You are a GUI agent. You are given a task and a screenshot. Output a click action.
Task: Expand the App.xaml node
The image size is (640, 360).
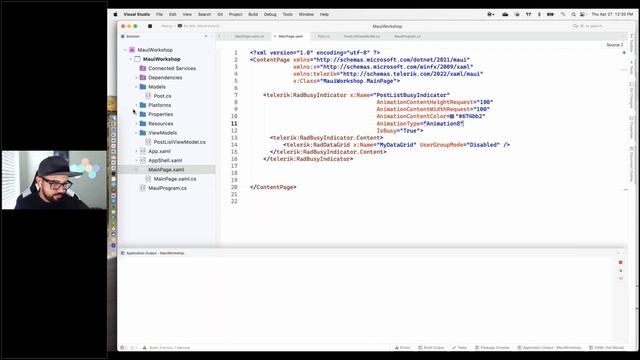tap(136, 151)
